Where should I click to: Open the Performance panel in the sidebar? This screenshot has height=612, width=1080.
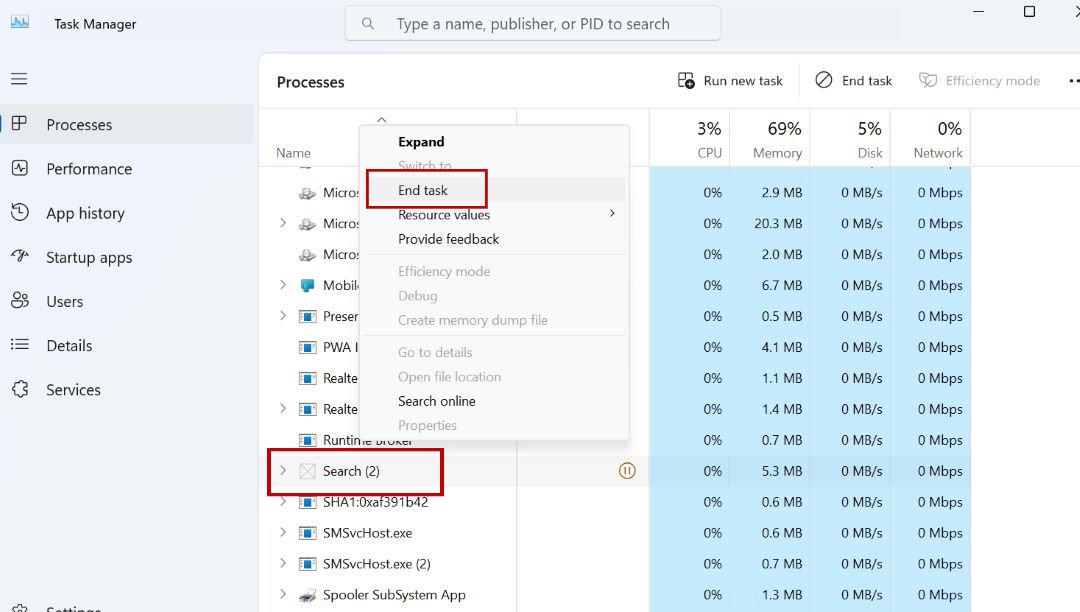click(88, 168)
